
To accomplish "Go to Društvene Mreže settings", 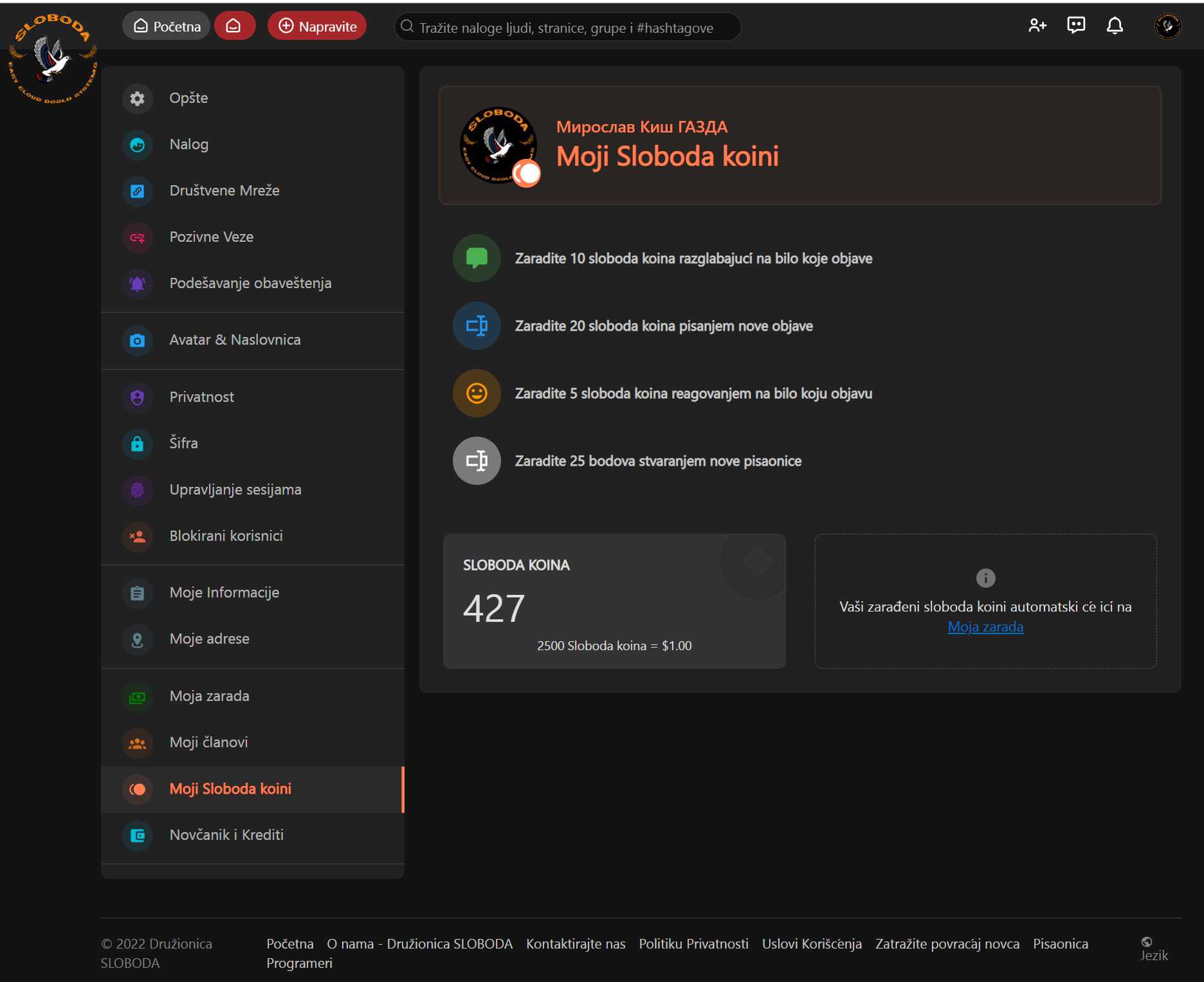I will (x=252, y=191).
